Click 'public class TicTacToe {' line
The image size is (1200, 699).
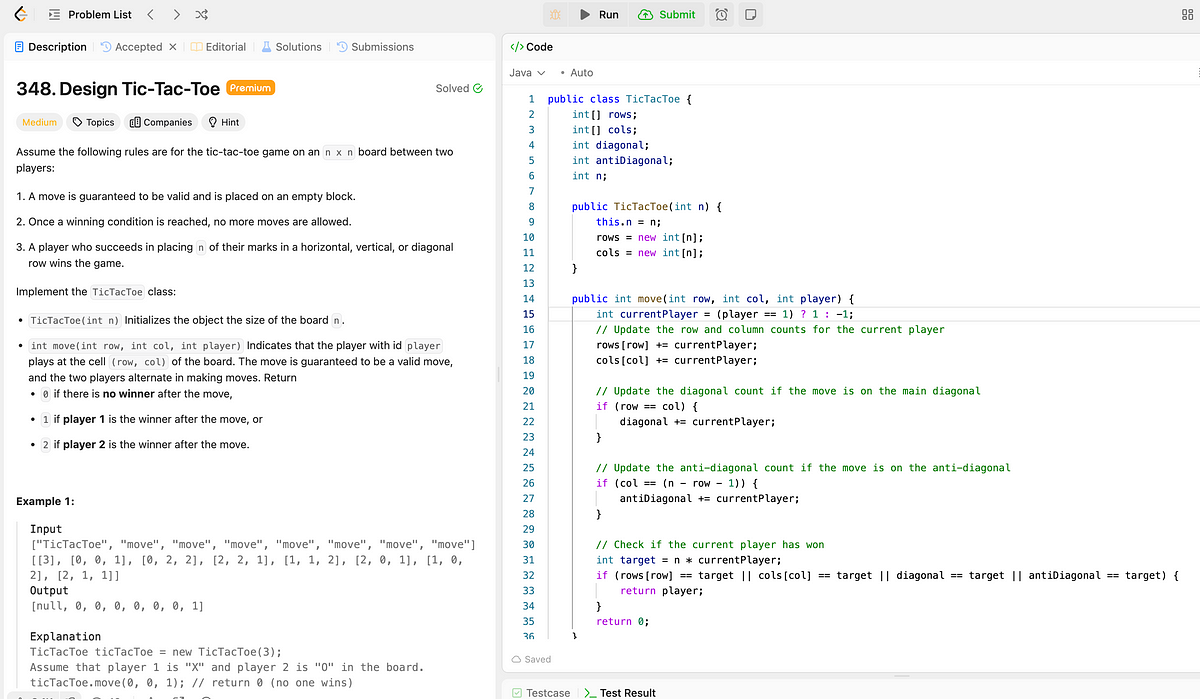(x=620, y=99)
